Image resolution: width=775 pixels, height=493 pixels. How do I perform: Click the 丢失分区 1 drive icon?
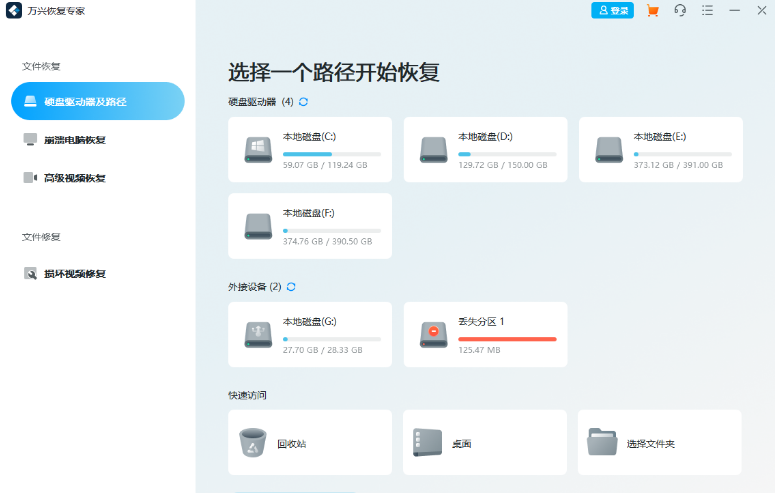[x=434, y=335]
